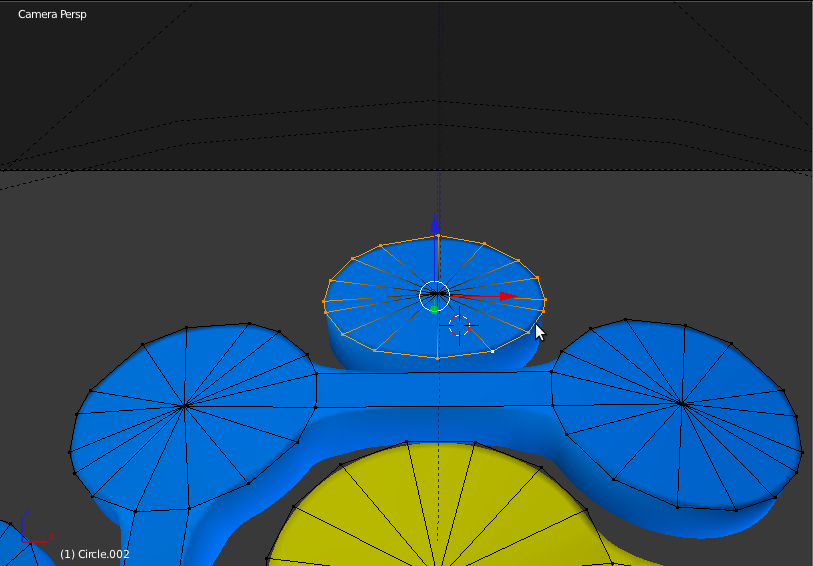Select the white active vertex on the orange circle
The image size is (813, 566).
pos(493,351)
